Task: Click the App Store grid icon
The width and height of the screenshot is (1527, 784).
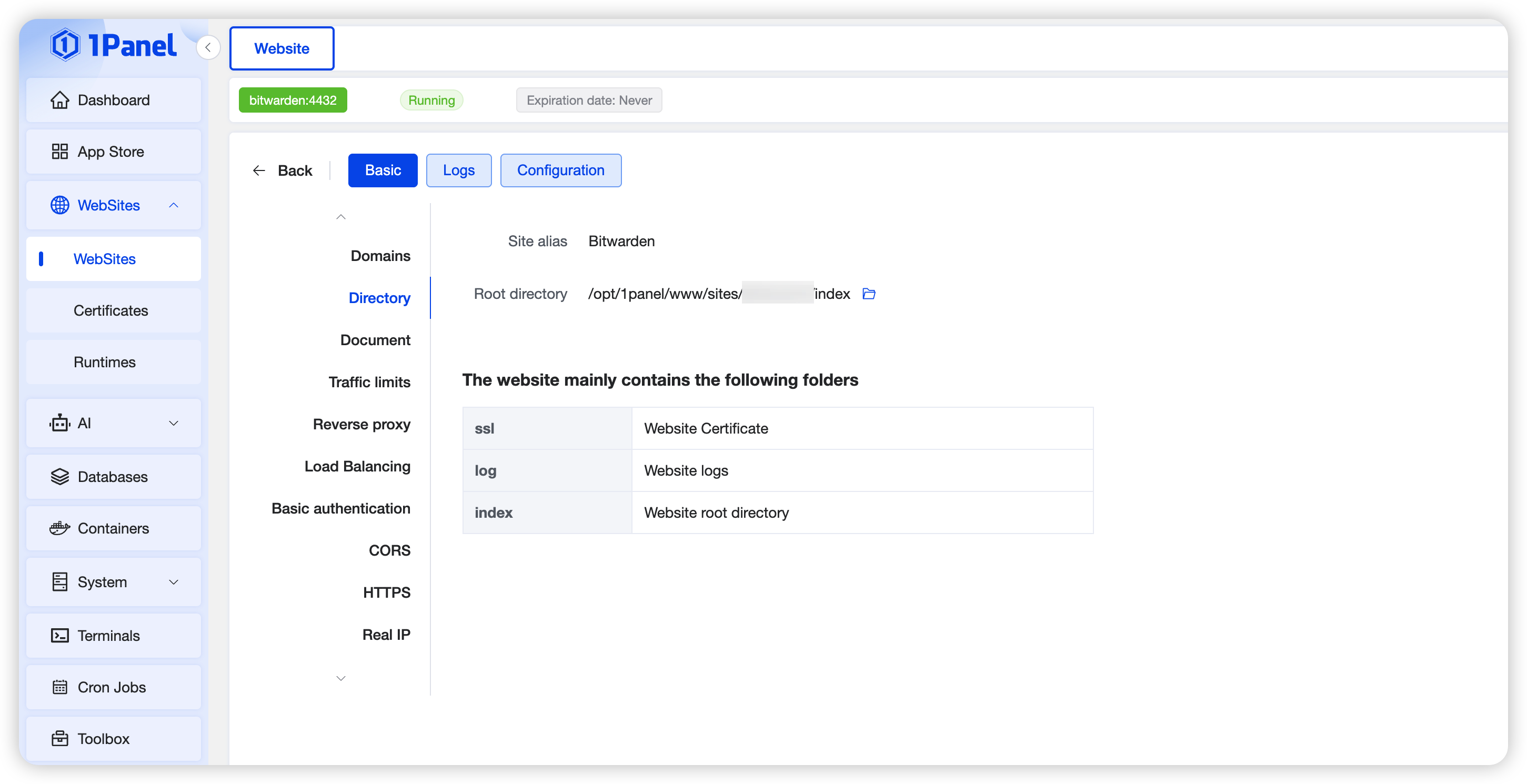Action: 59,152
